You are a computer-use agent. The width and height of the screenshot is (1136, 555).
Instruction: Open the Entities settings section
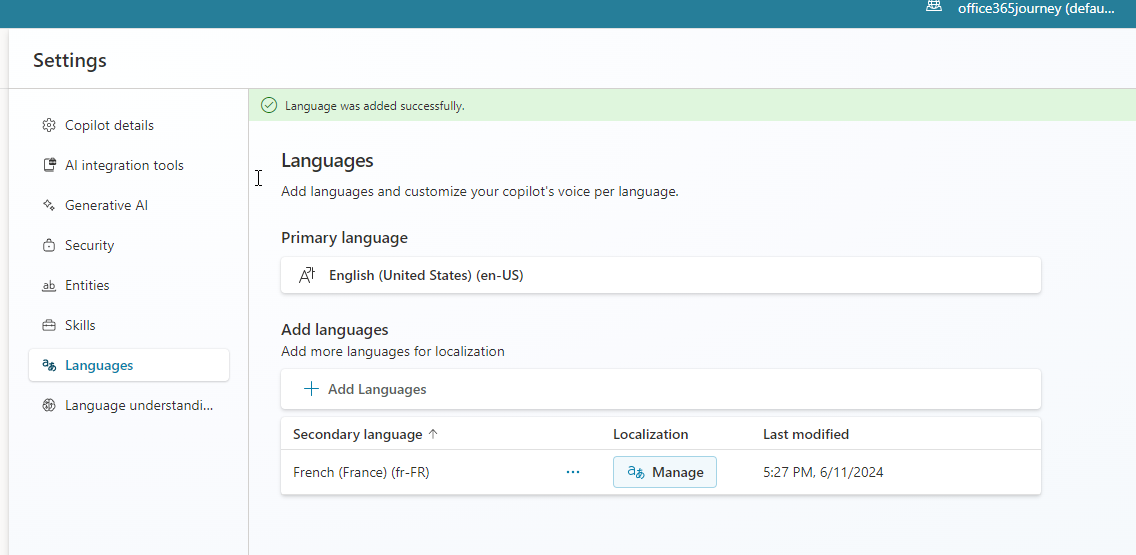[87, 286]
